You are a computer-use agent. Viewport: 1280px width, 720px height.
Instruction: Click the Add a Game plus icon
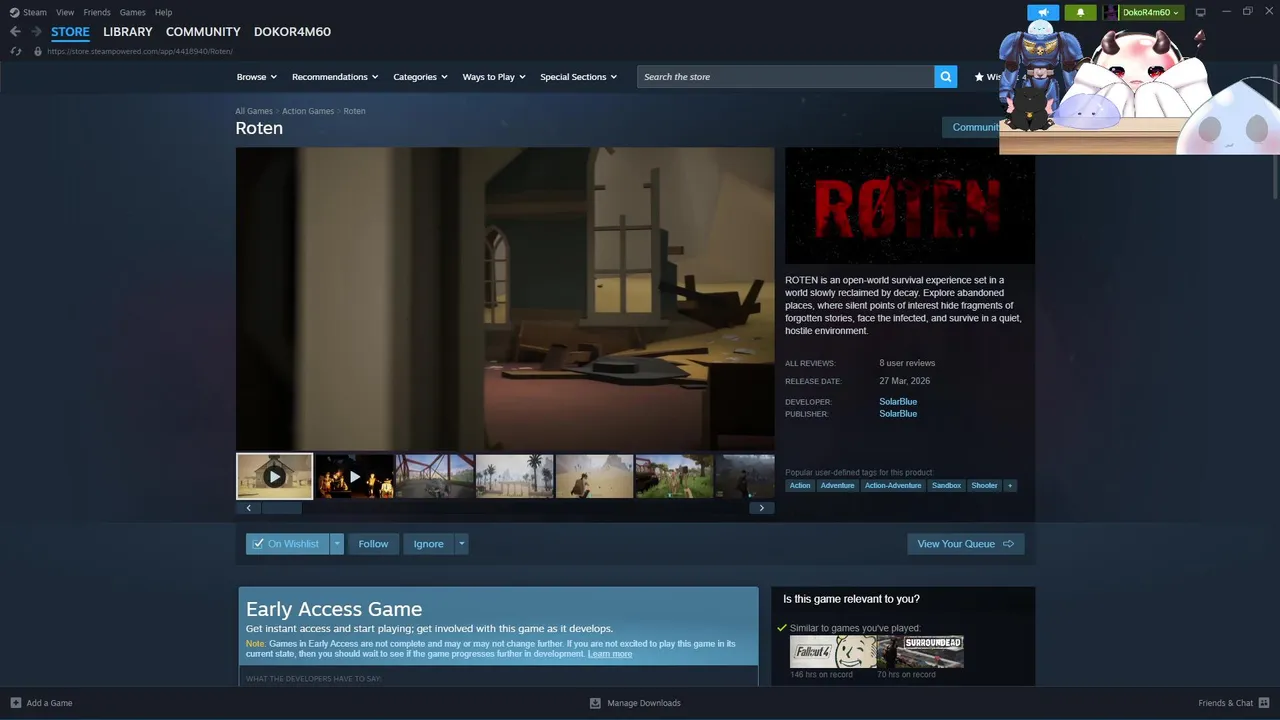[16, 703]
